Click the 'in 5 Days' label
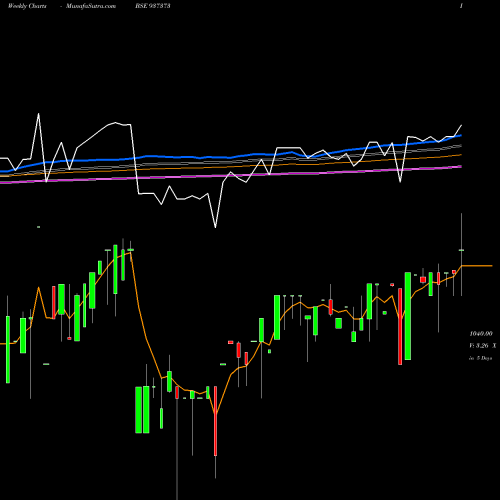500x500 pixels. point(481,358)
